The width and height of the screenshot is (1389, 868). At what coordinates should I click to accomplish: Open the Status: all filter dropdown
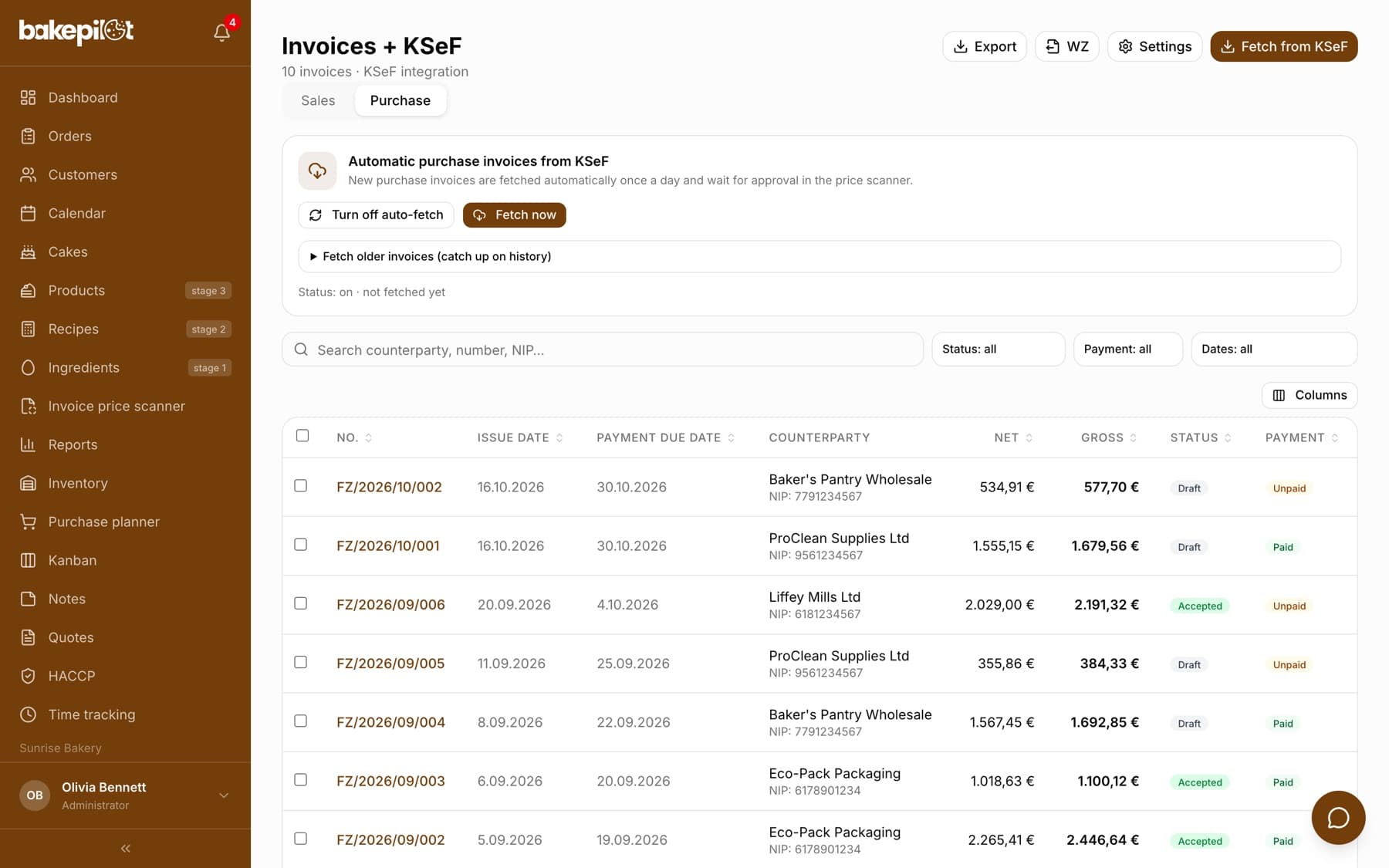point(998,349)
